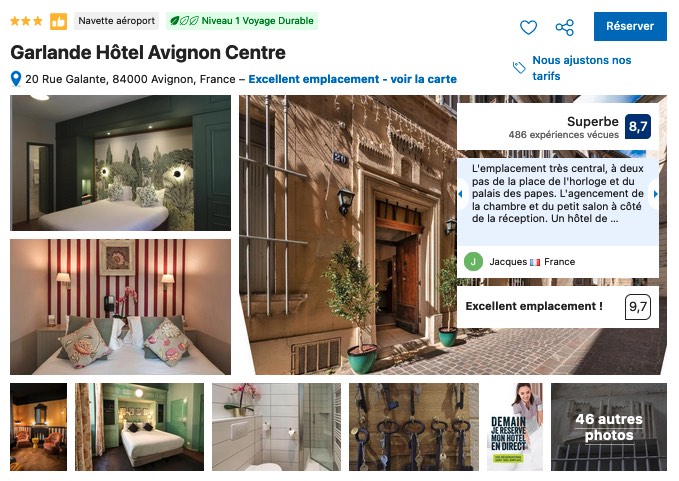
Task: Open the 46 autres photos thumbnail
Action: point(608,427)
